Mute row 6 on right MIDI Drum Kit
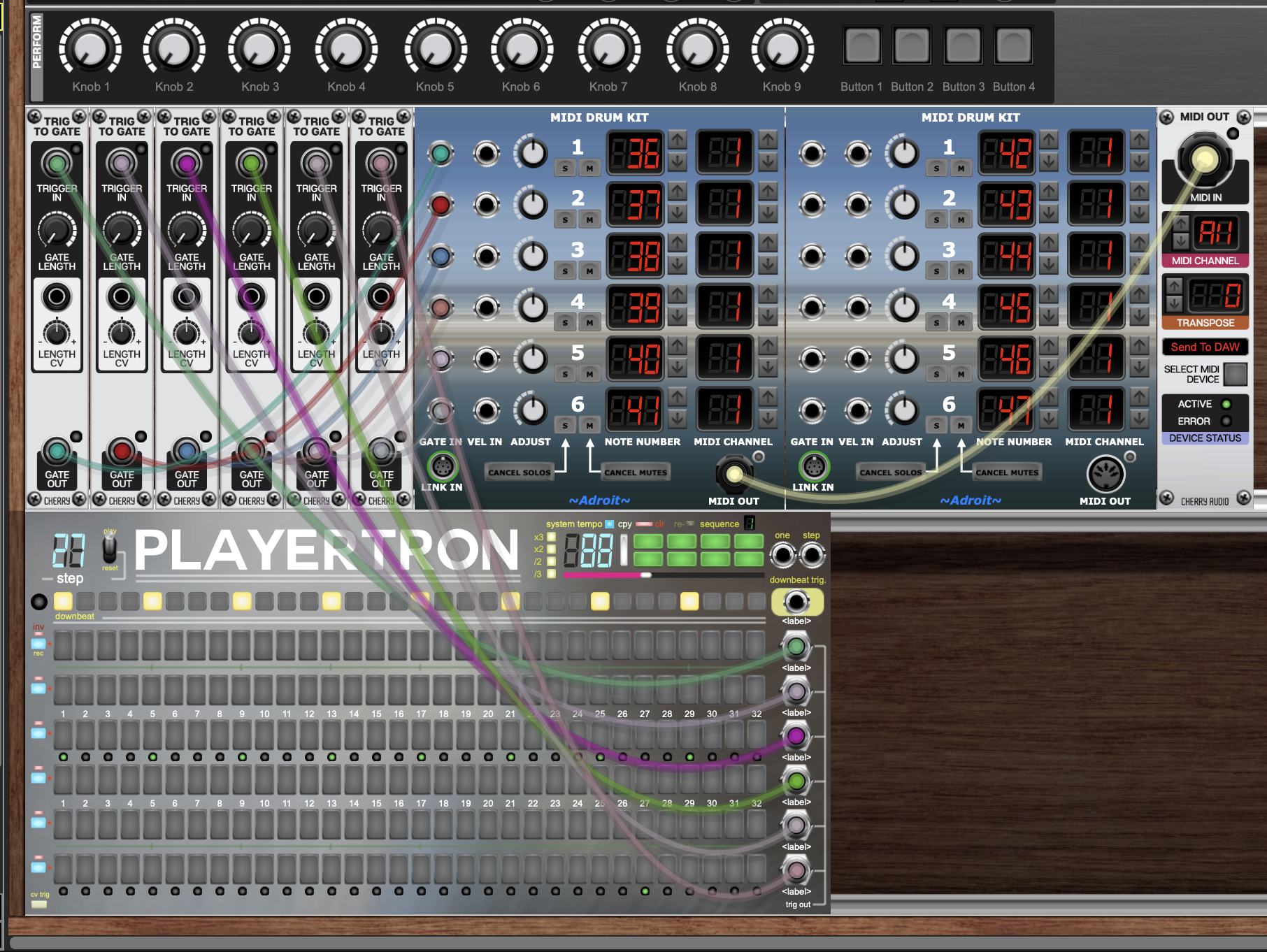 click(961, 425)
